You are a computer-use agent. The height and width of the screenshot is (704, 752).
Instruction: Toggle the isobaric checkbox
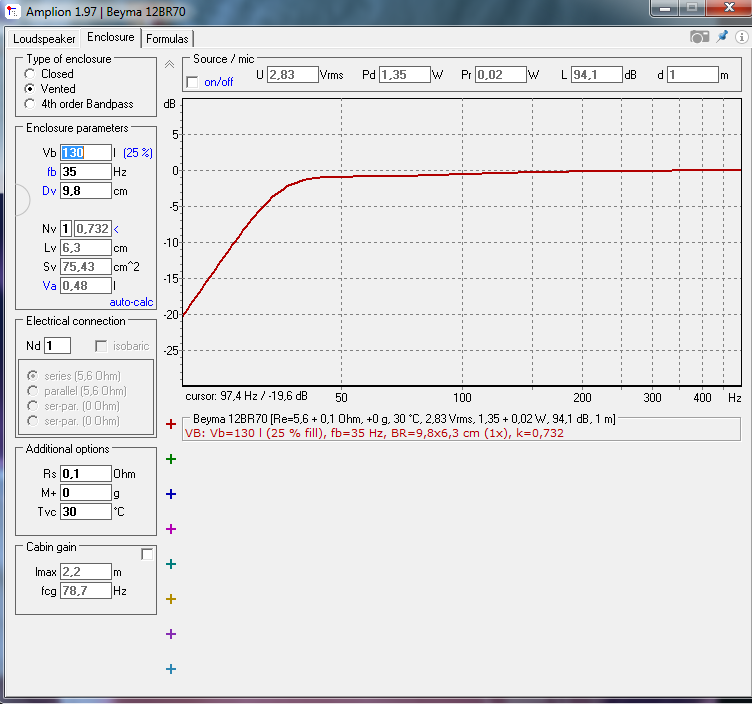click(101, 346)
